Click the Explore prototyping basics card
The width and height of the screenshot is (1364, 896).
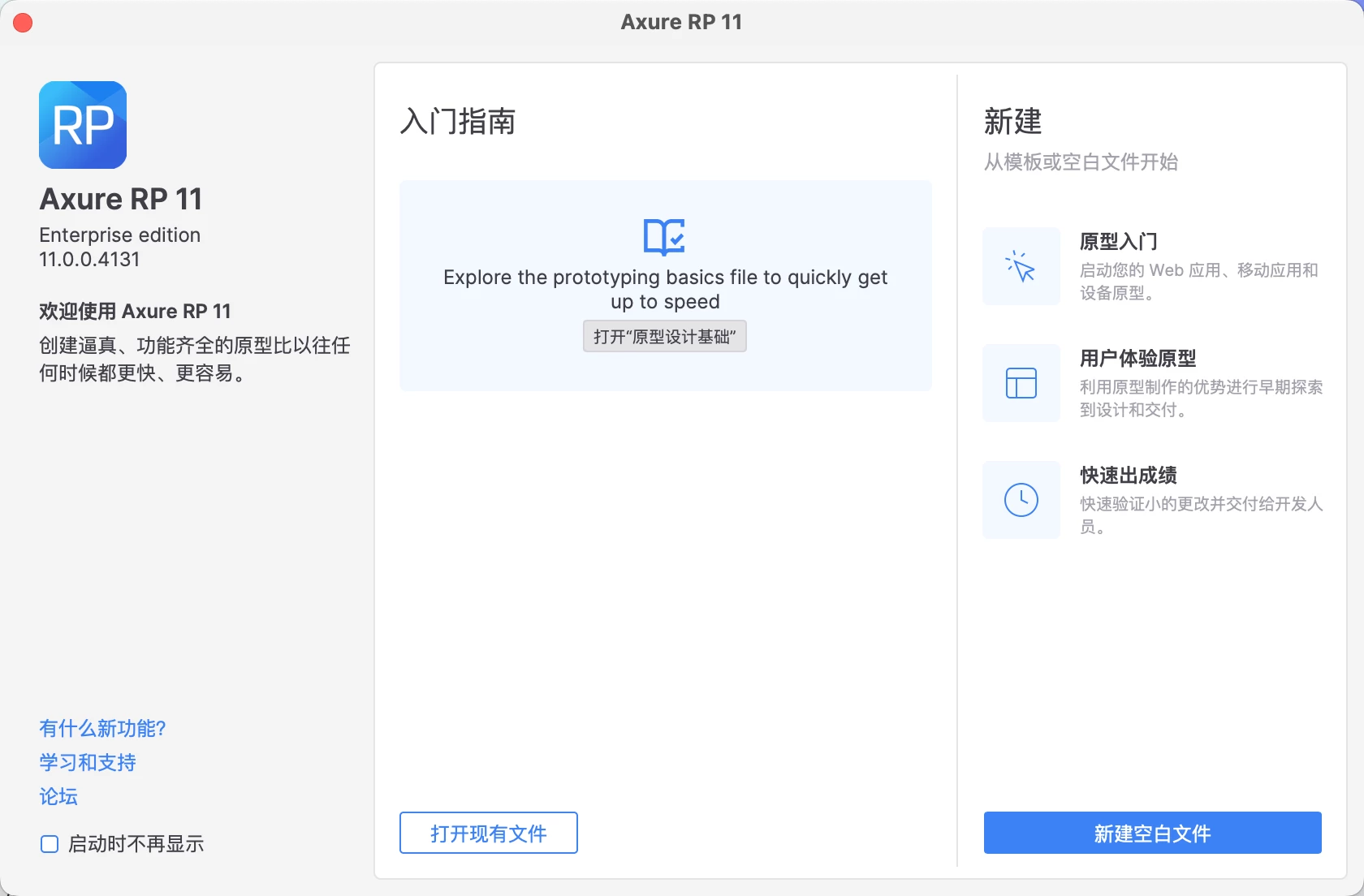664,286
